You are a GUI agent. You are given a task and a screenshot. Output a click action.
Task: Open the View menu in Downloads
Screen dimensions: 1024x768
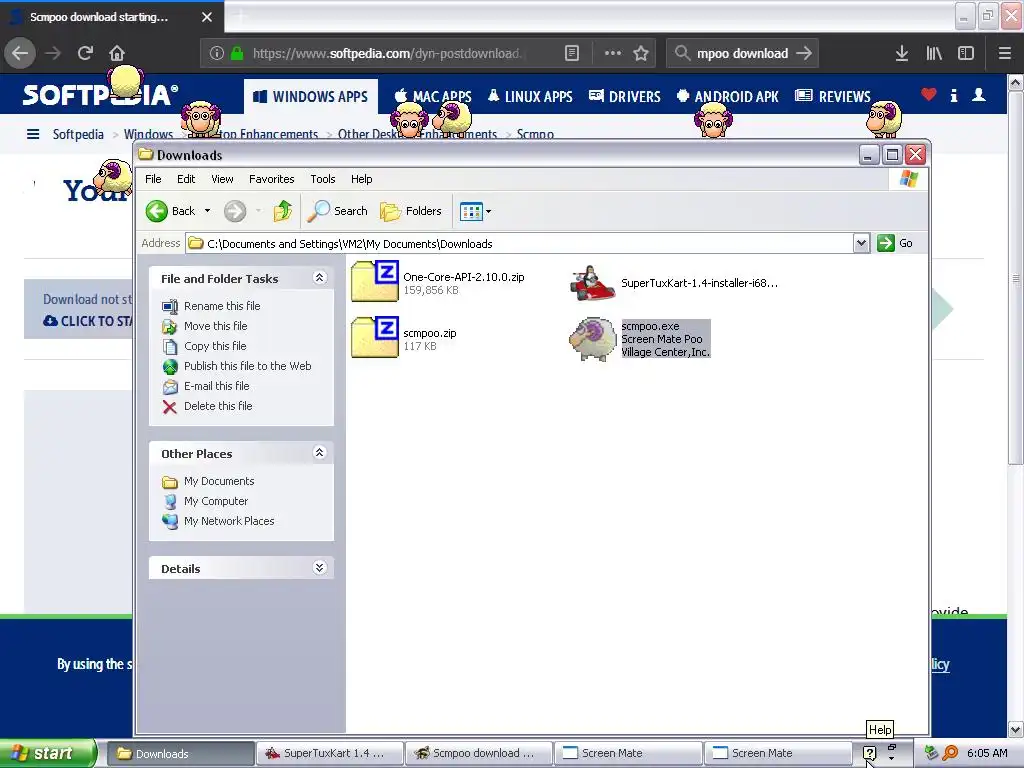[x=222, y=179]
